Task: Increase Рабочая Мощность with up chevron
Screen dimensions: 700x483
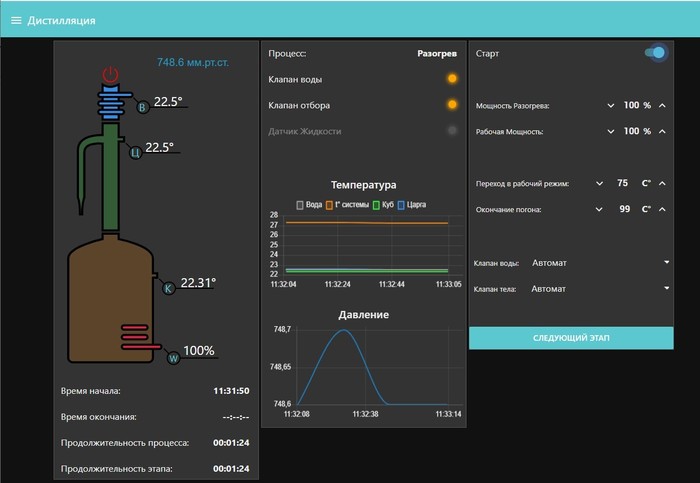Action: [x=662, y=132]
